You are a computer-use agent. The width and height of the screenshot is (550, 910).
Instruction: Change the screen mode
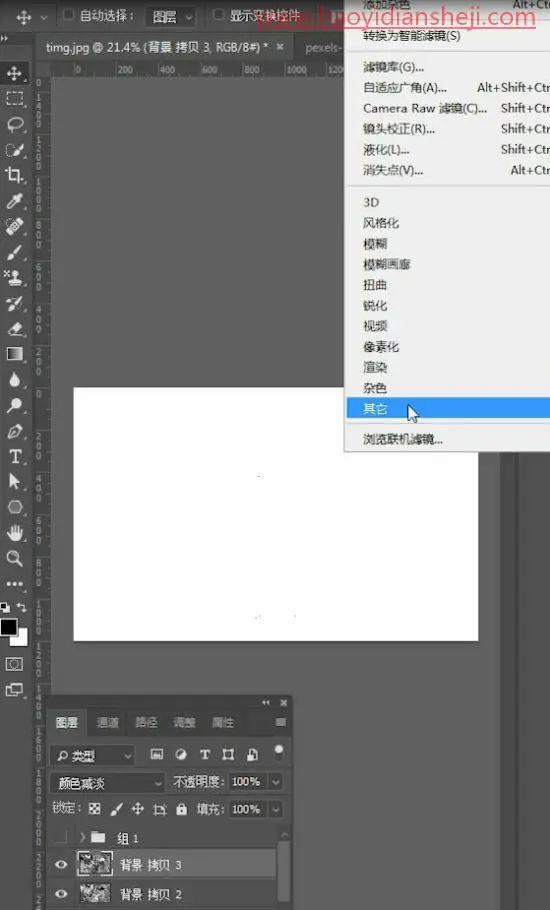[x=15, y=689]
